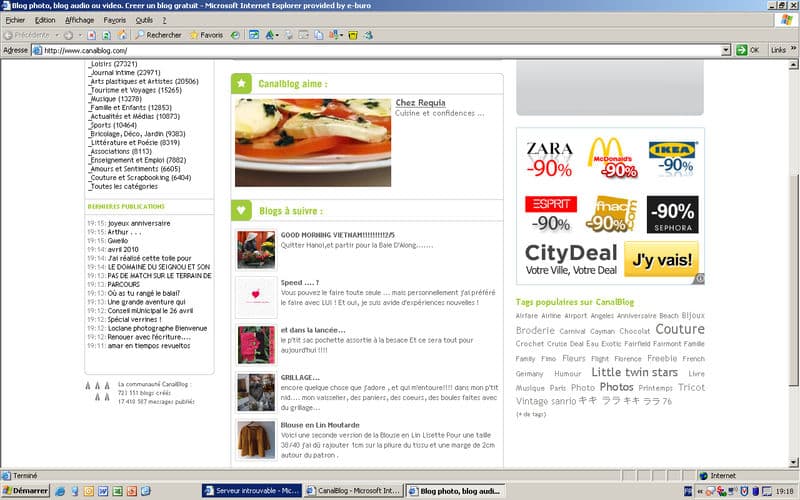Open the green tree icon's dropdown arrow
800x500 pixels.
[x=277, y=35]
